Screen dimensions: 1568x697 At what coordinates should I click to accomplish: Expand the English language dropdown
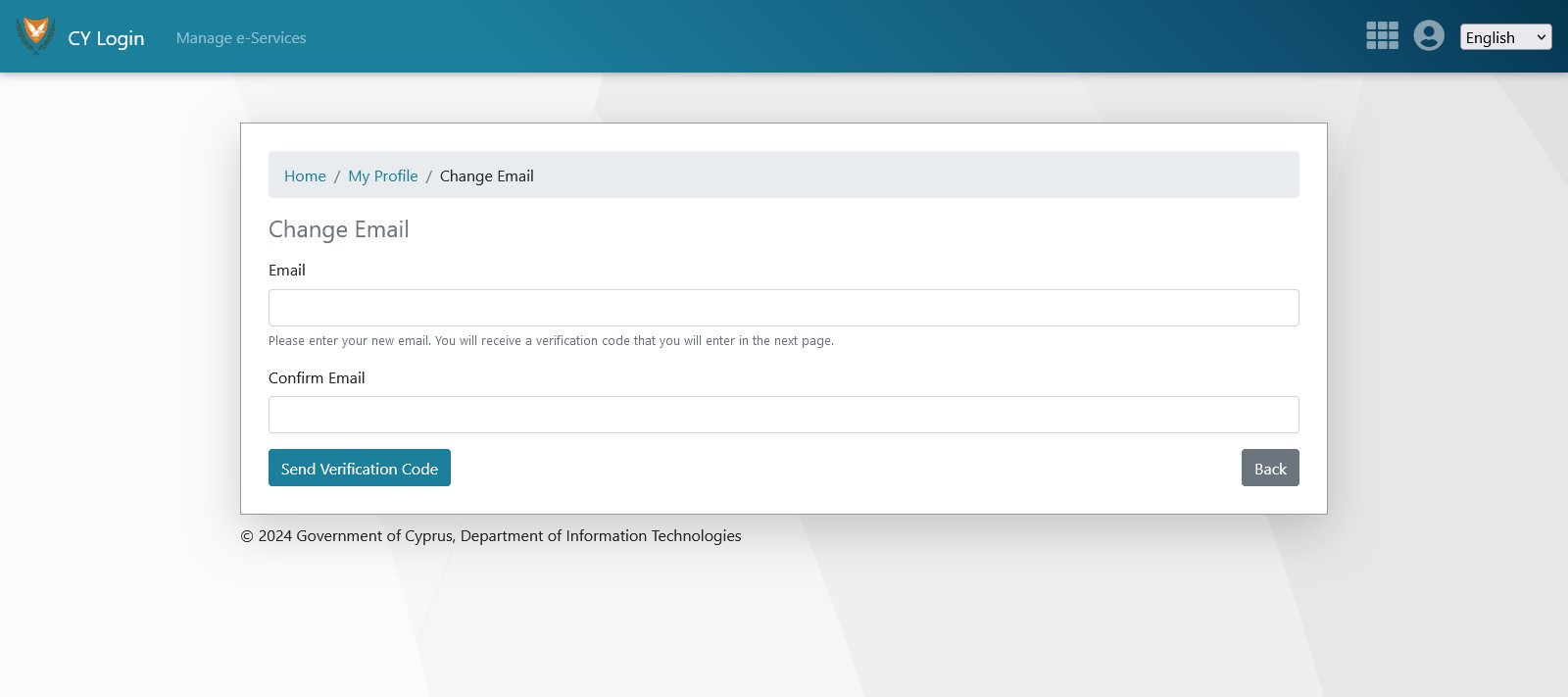click(x=1504, y=37)
